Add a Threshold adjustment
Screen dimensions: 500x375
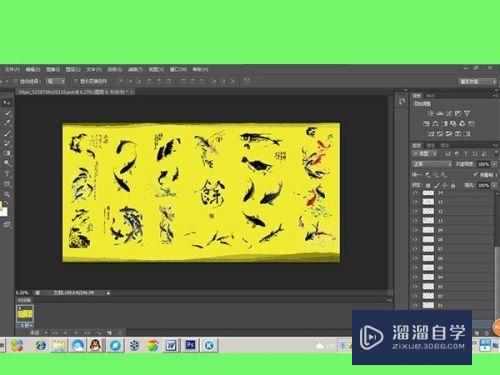click(449, 134)
